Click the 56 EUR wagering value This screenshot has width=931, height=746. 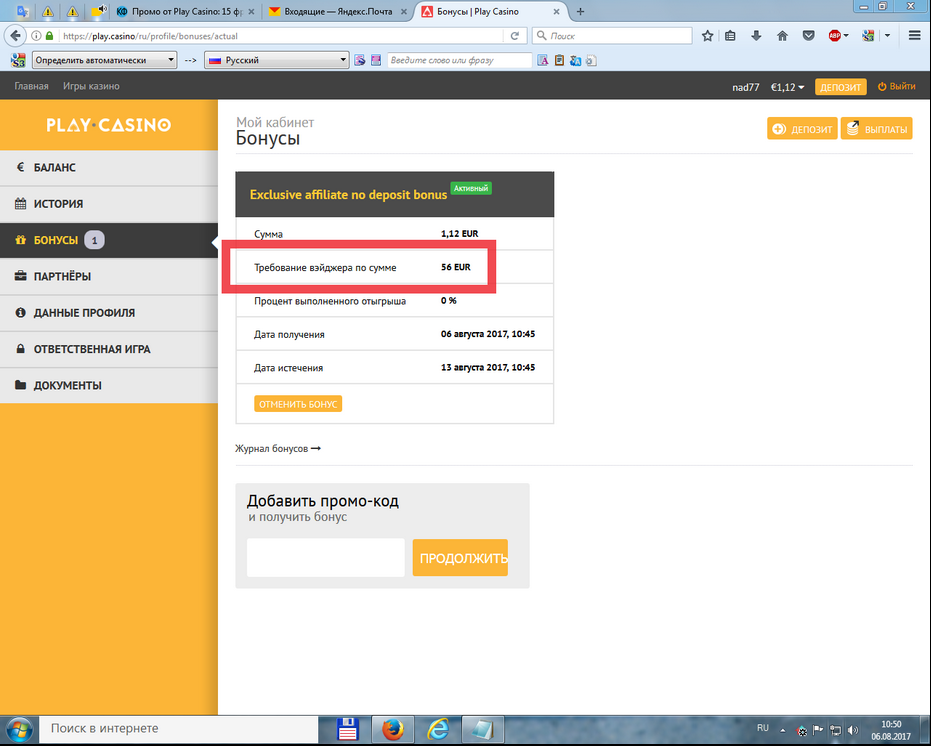(x=456, y=267)
